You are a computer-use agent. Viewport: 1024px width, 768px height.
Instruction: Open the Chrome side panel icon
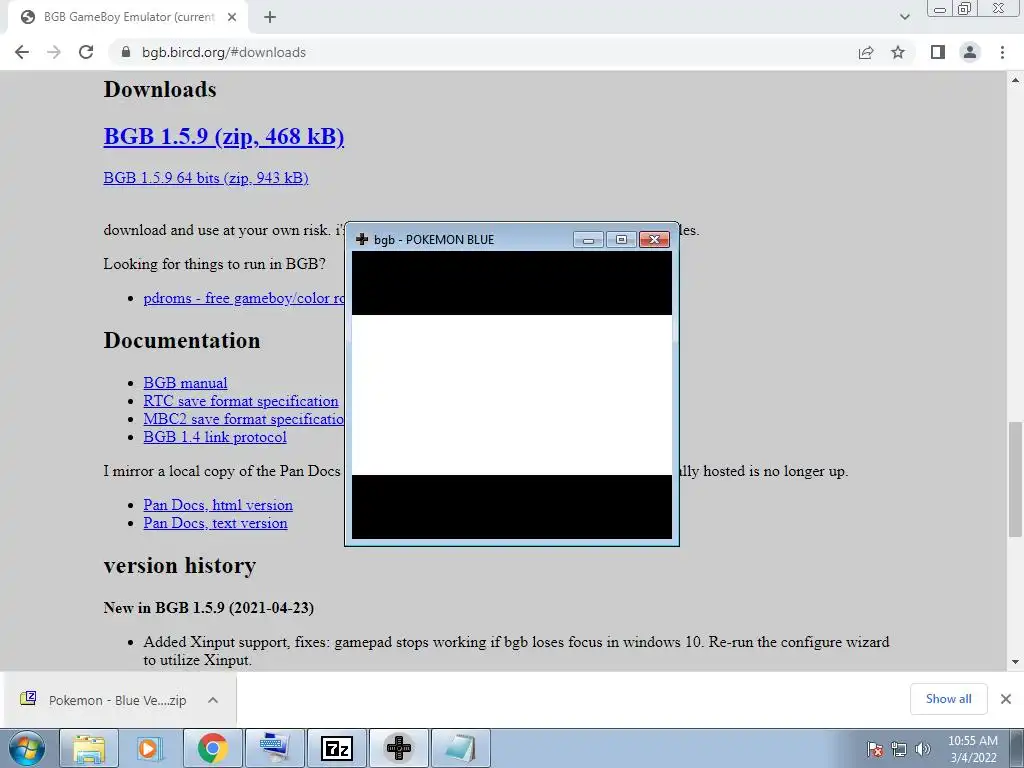[938, 52]
